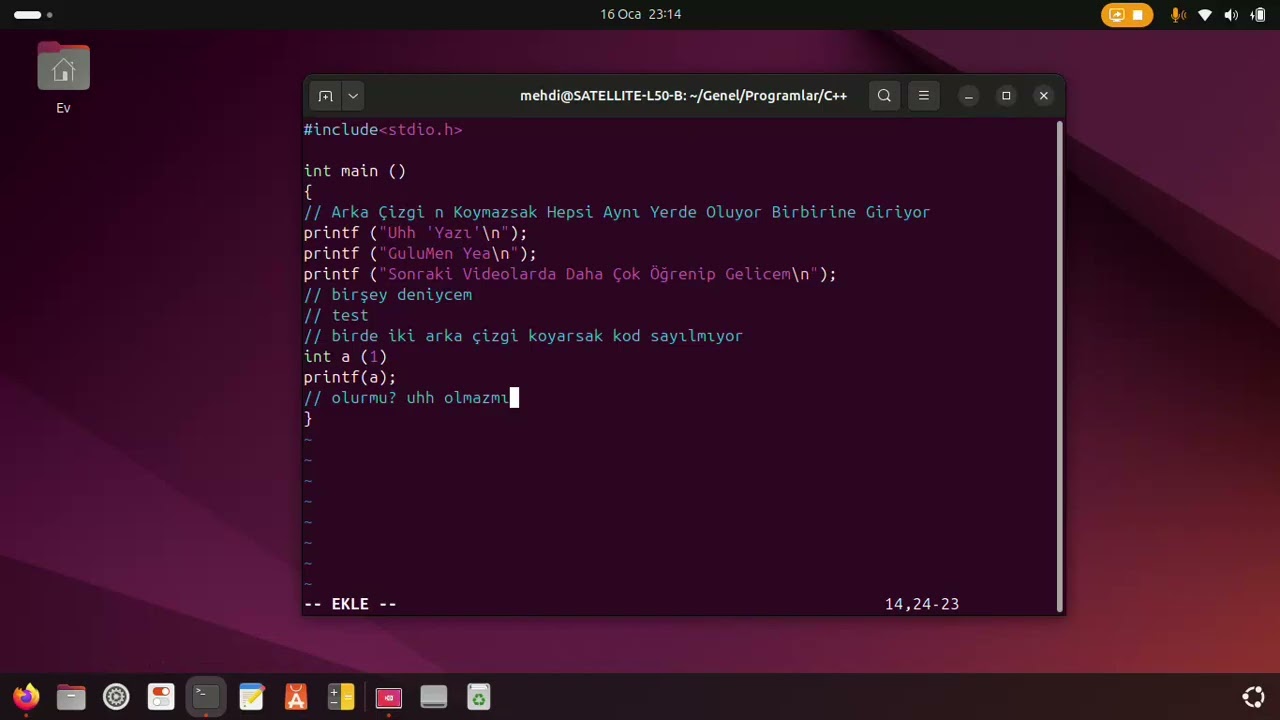Screen dimensions: 1280x720
Task: Switch to Terminal in the dock
Action: coord(206,697)
